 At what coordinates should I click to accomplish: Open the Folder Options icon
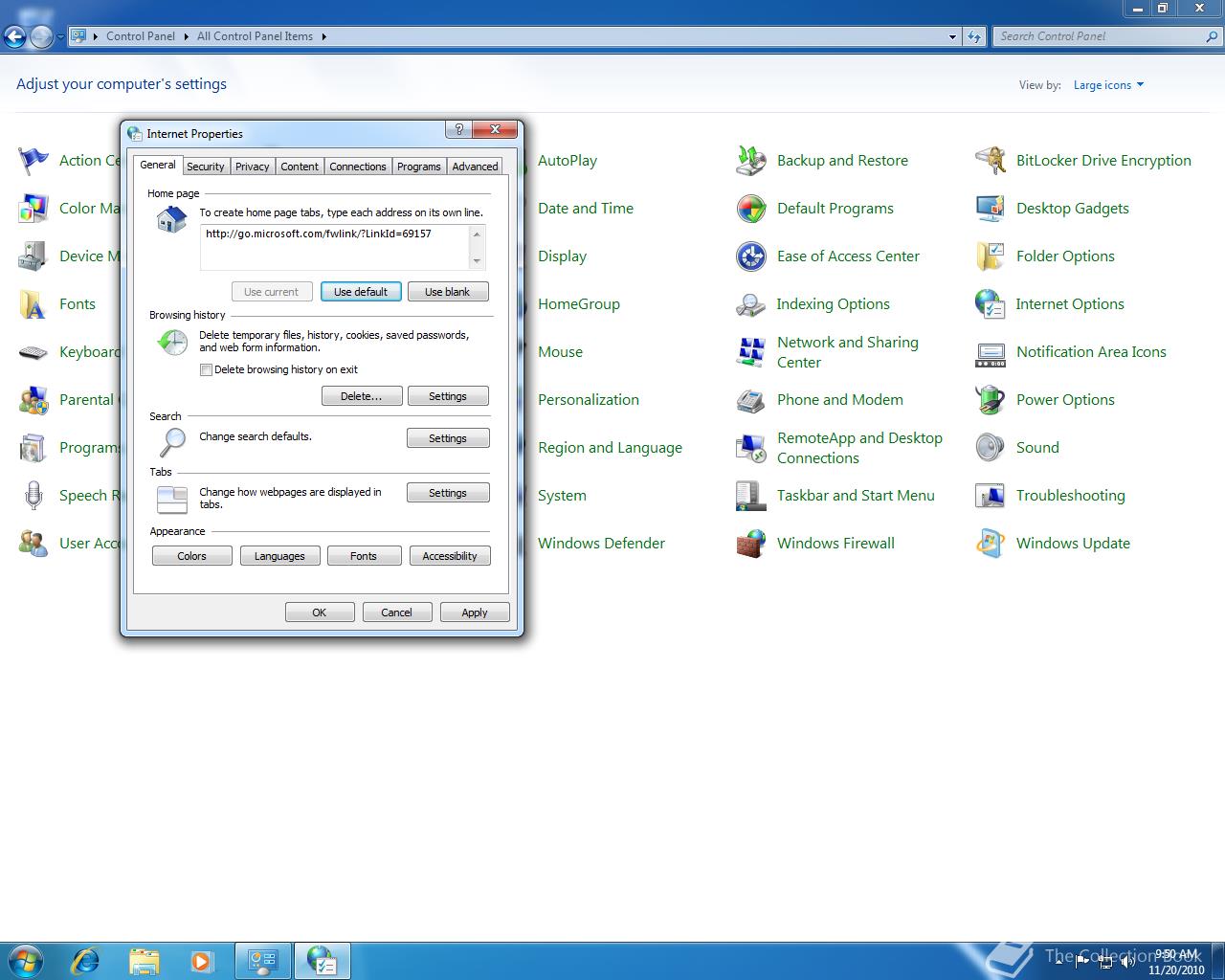point(991,256)
